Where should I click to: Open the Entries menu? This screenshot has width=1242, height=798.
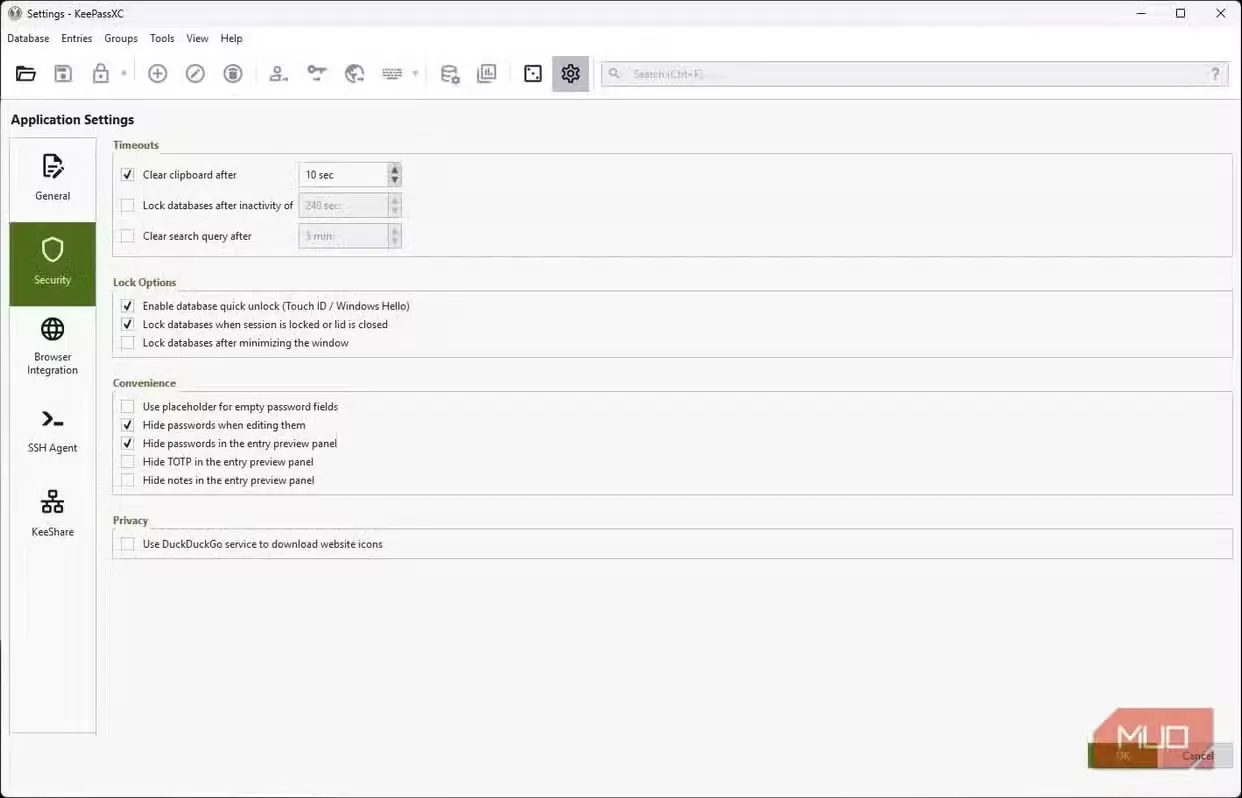pyautogui.click(x=76, y=38)
